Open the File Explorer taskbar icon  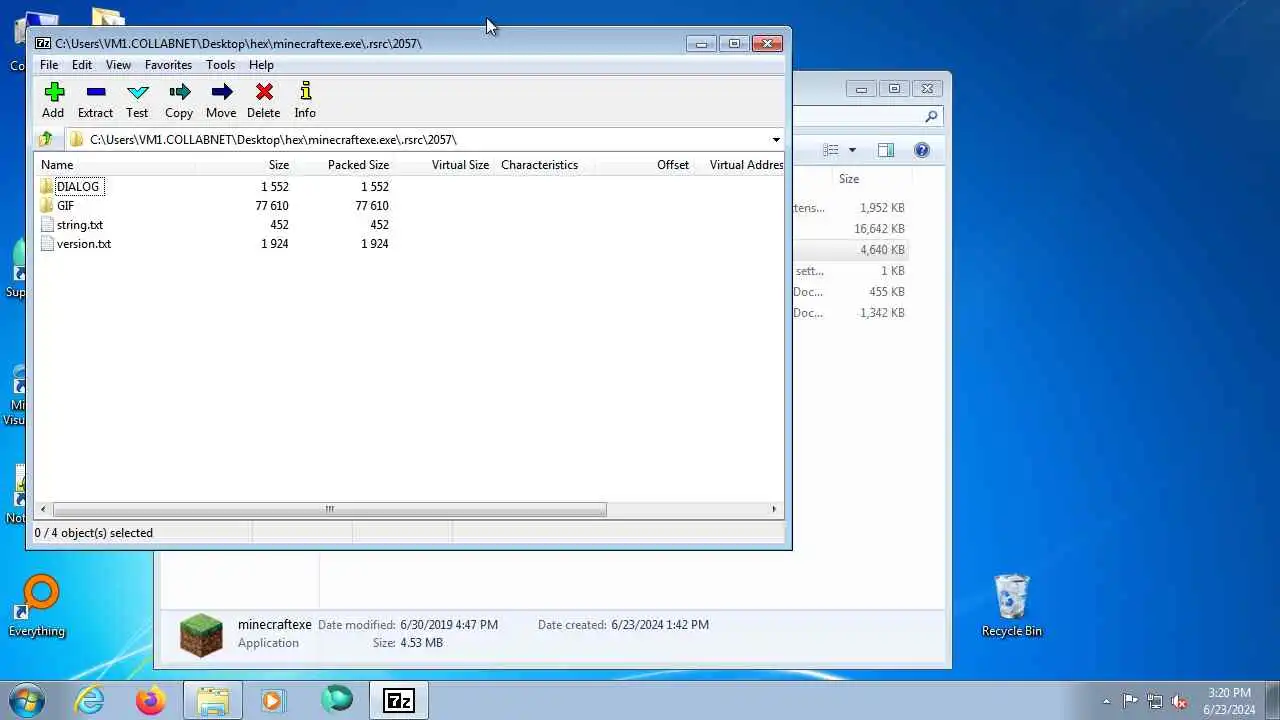(213, 700)
